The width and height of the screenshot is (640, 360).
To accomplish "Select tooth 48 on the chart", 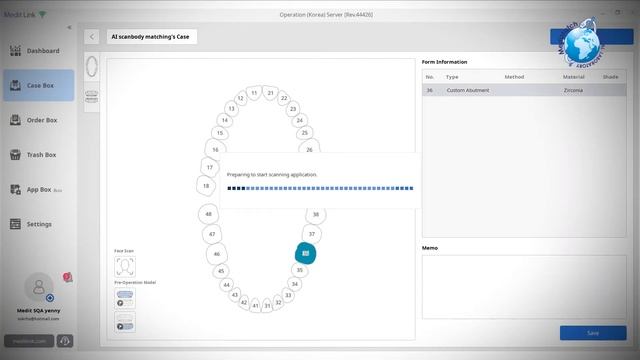I will 209,214.
